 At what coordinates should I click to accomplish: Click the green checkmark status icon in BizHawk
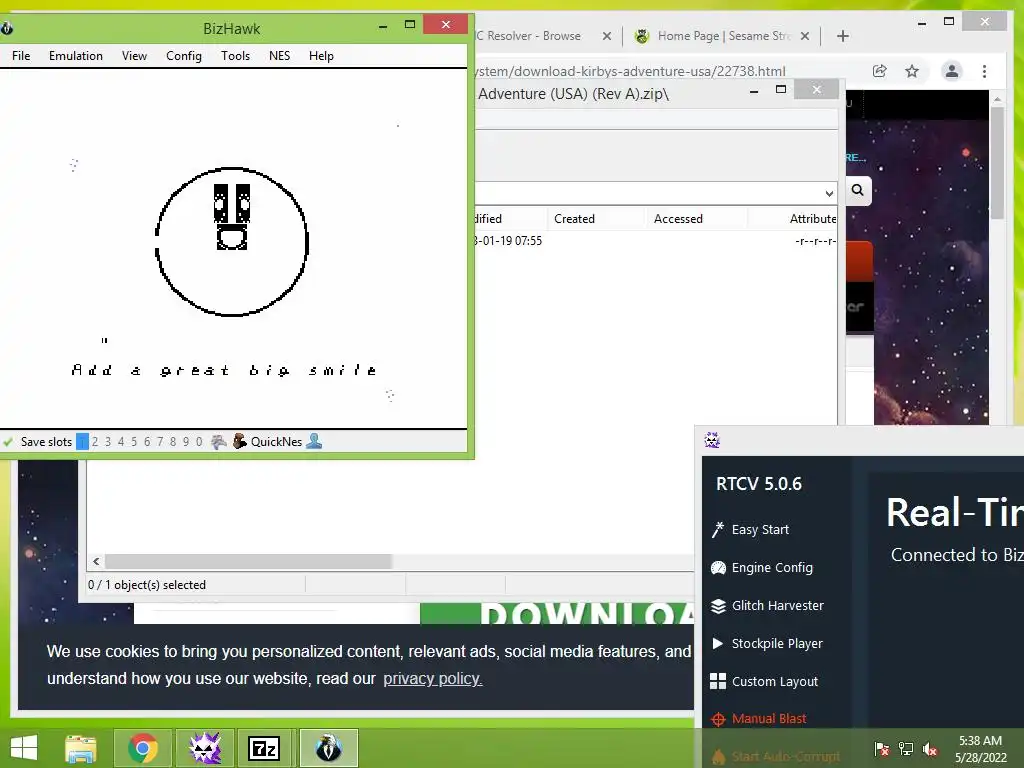[8, 442]
